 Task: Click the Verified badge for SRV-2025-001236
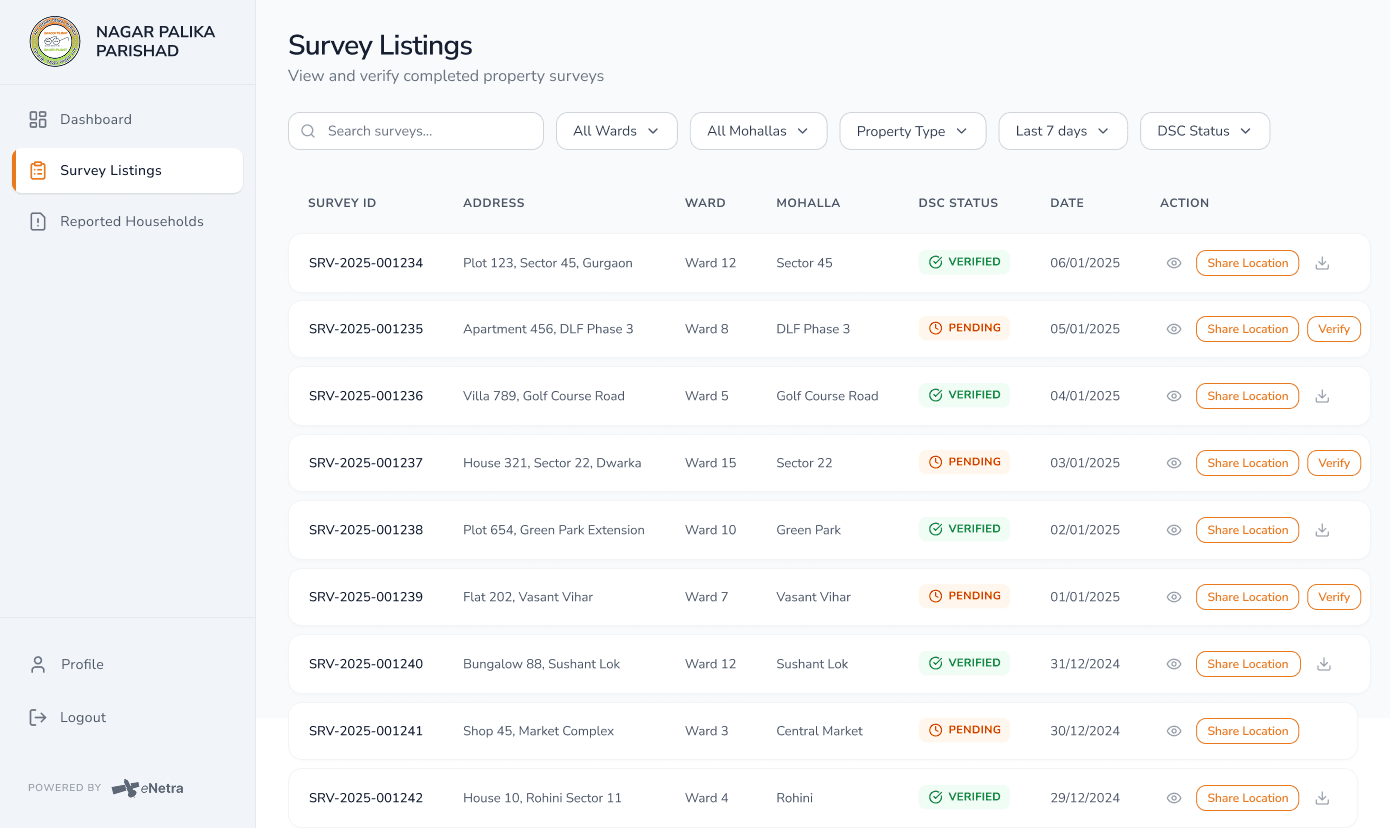click(964, 395)
